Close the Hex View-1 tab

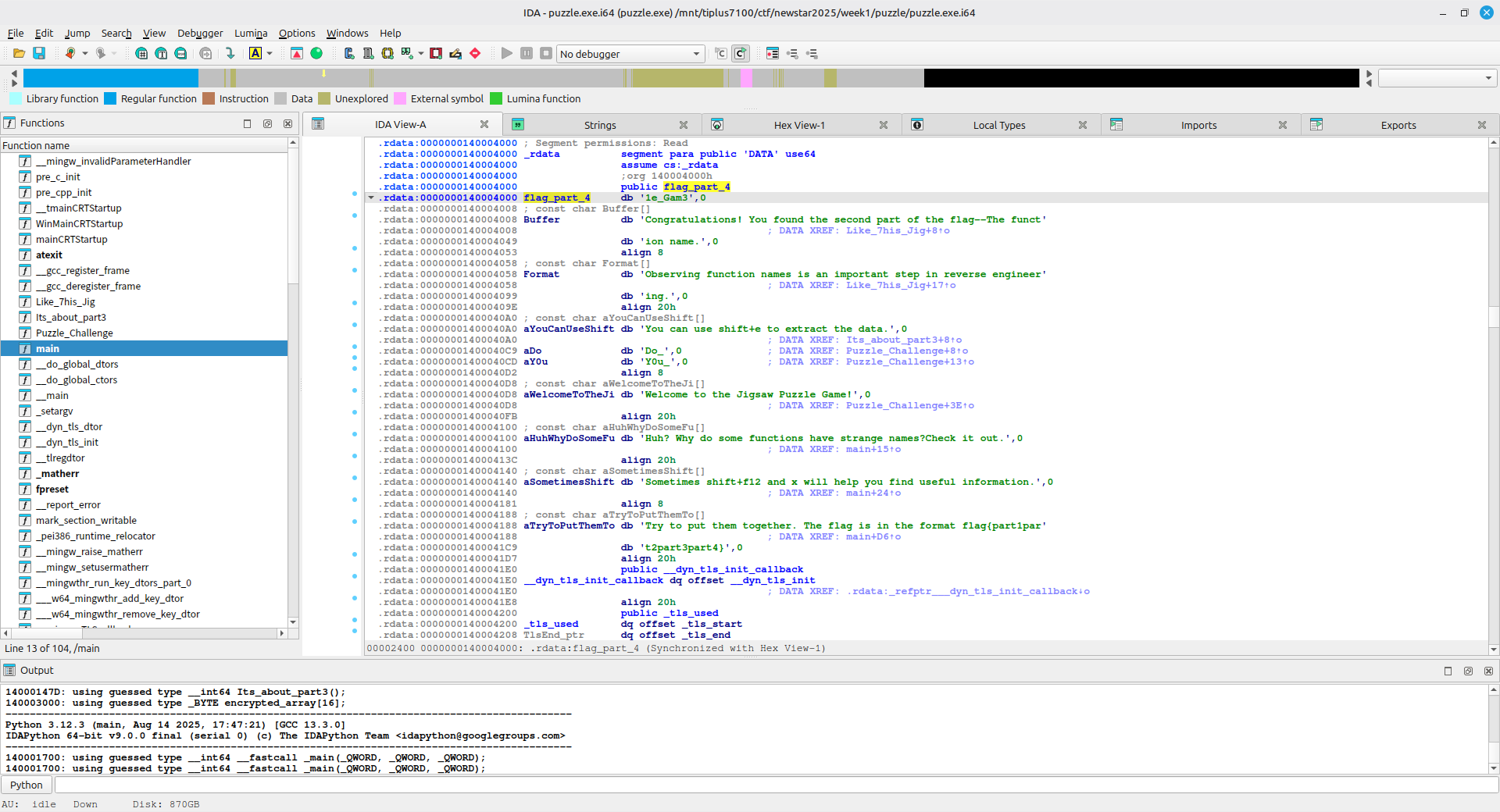(884, 125)
